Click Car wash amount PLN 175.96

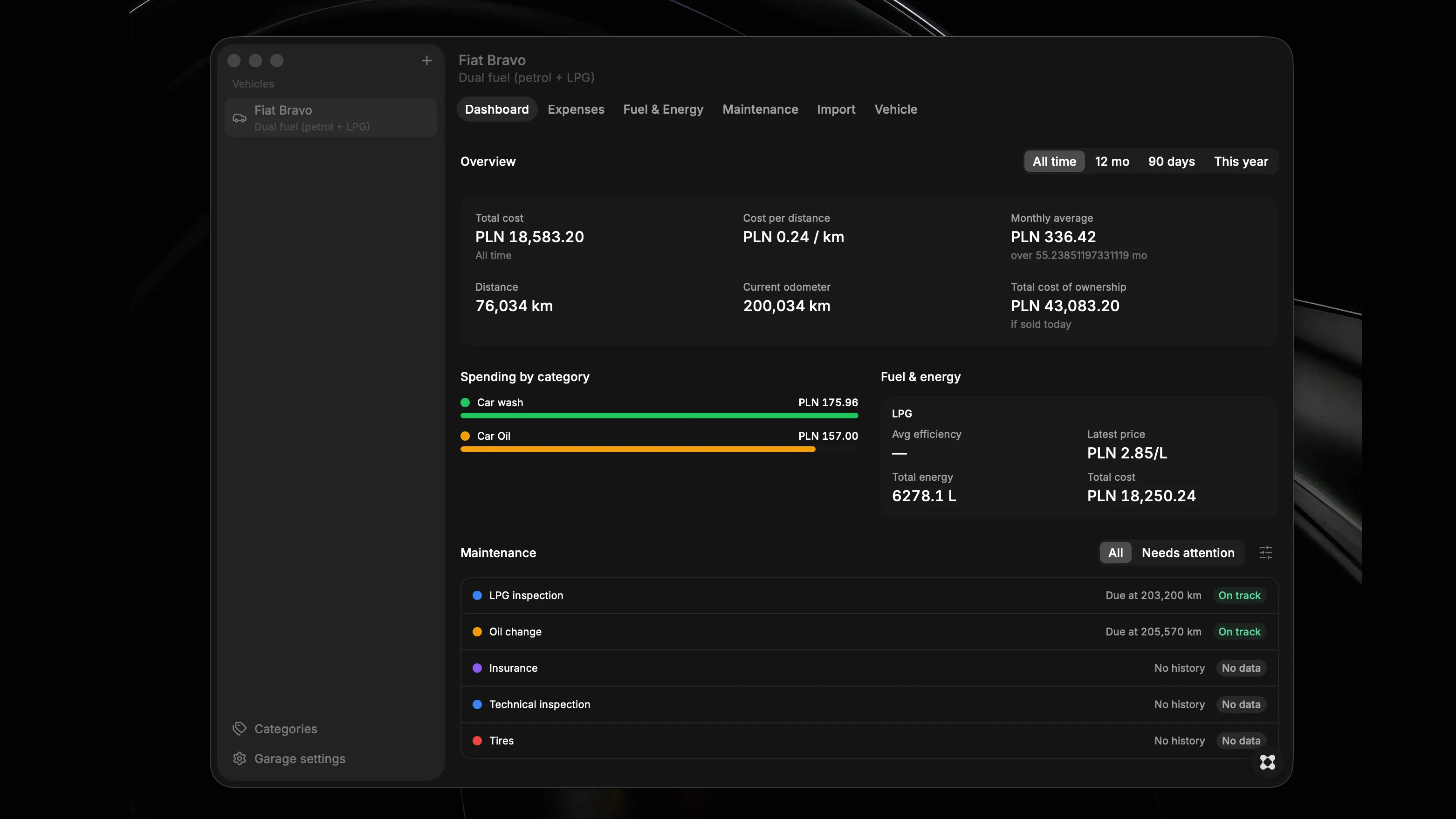[x=828, y=402]
